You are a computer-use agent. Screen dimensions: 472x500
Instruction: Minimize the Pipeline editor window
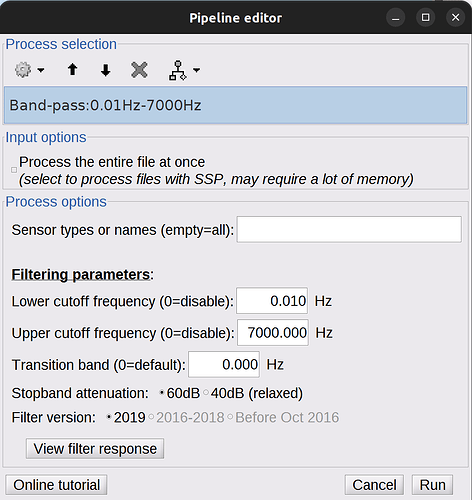point(396,17)
